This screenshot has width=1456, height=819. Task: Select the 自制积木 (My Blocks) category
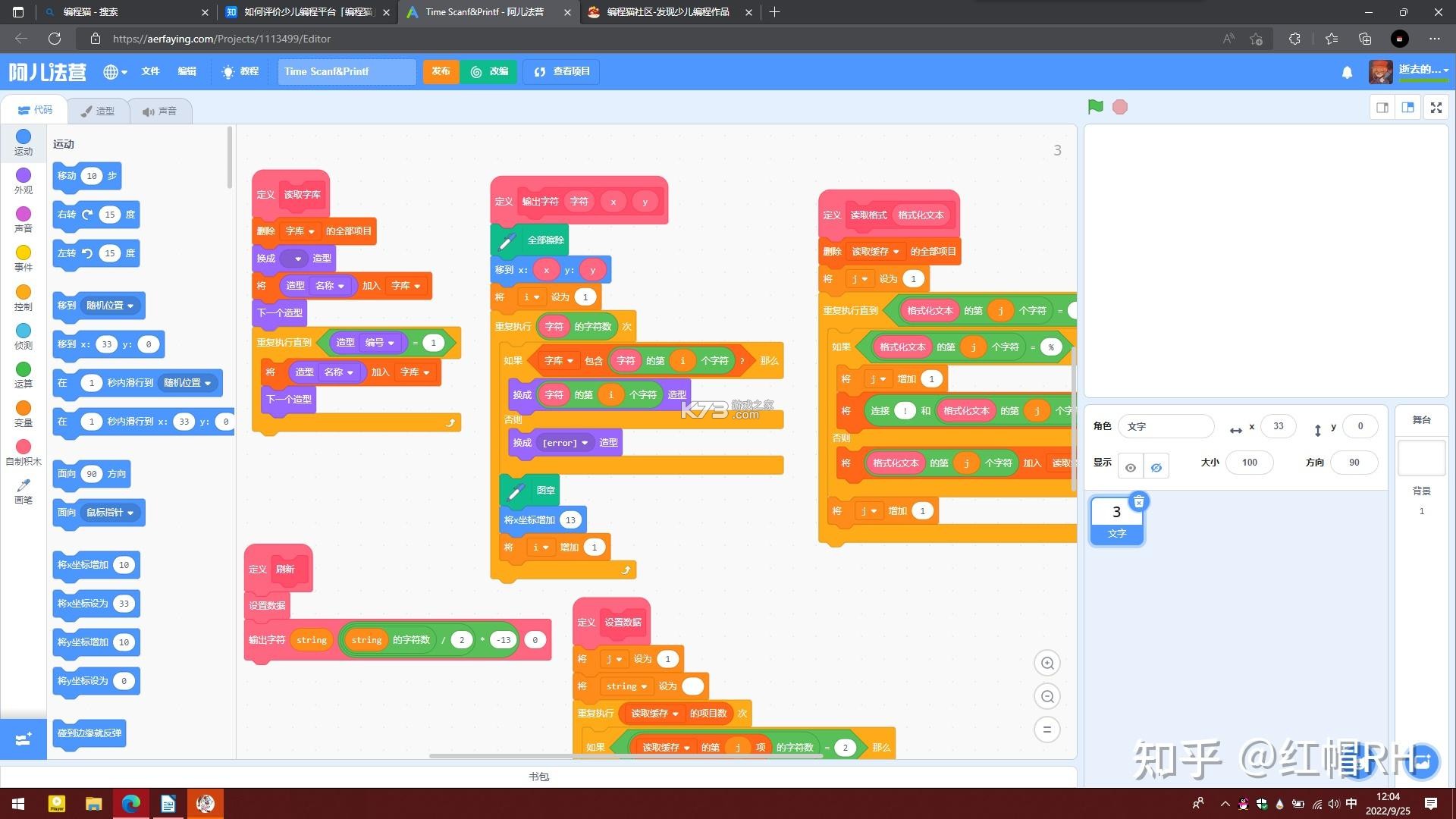coord(24,453)
